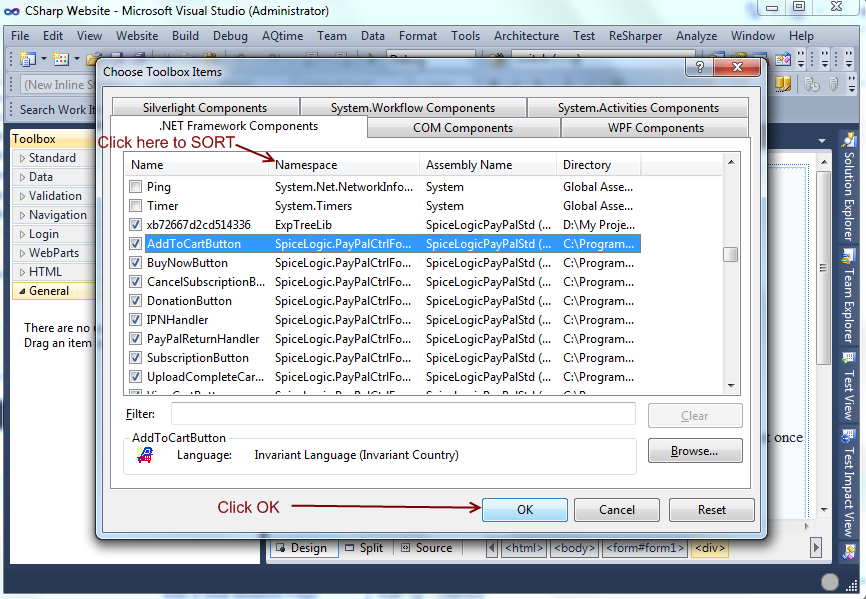
Task: Switch to COM Components tab
Action: [x=462, y=128]
